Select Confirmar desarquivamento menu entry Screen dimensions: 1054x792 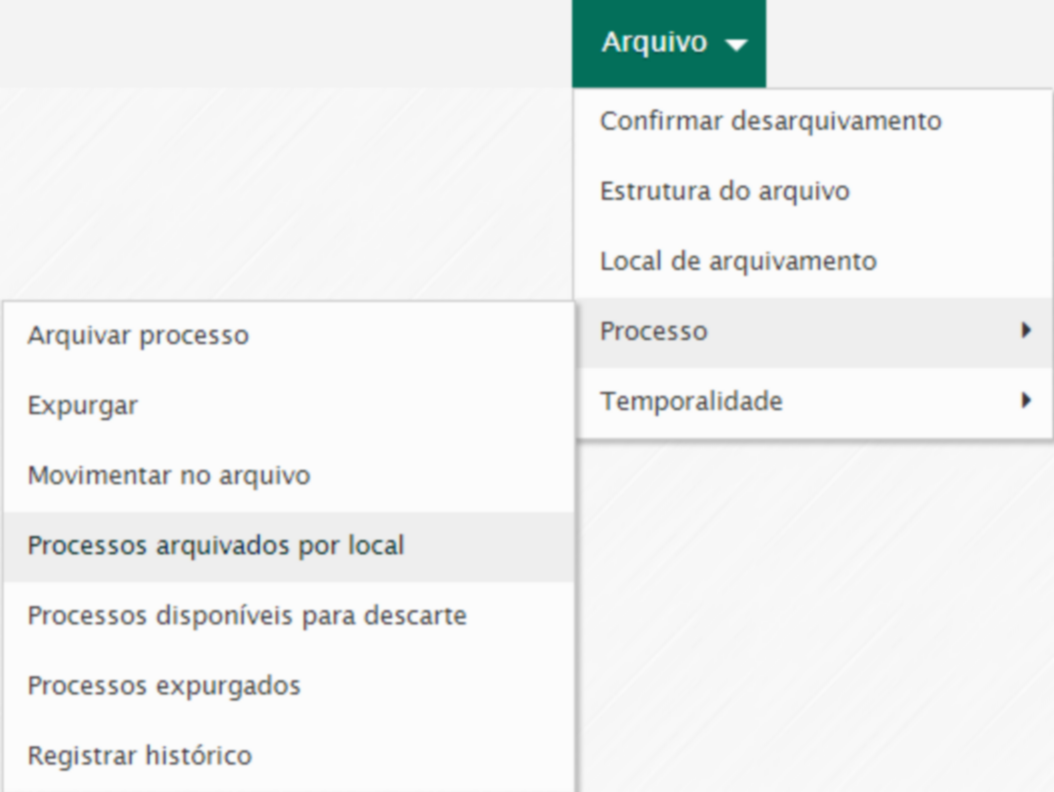coord(813,121)
